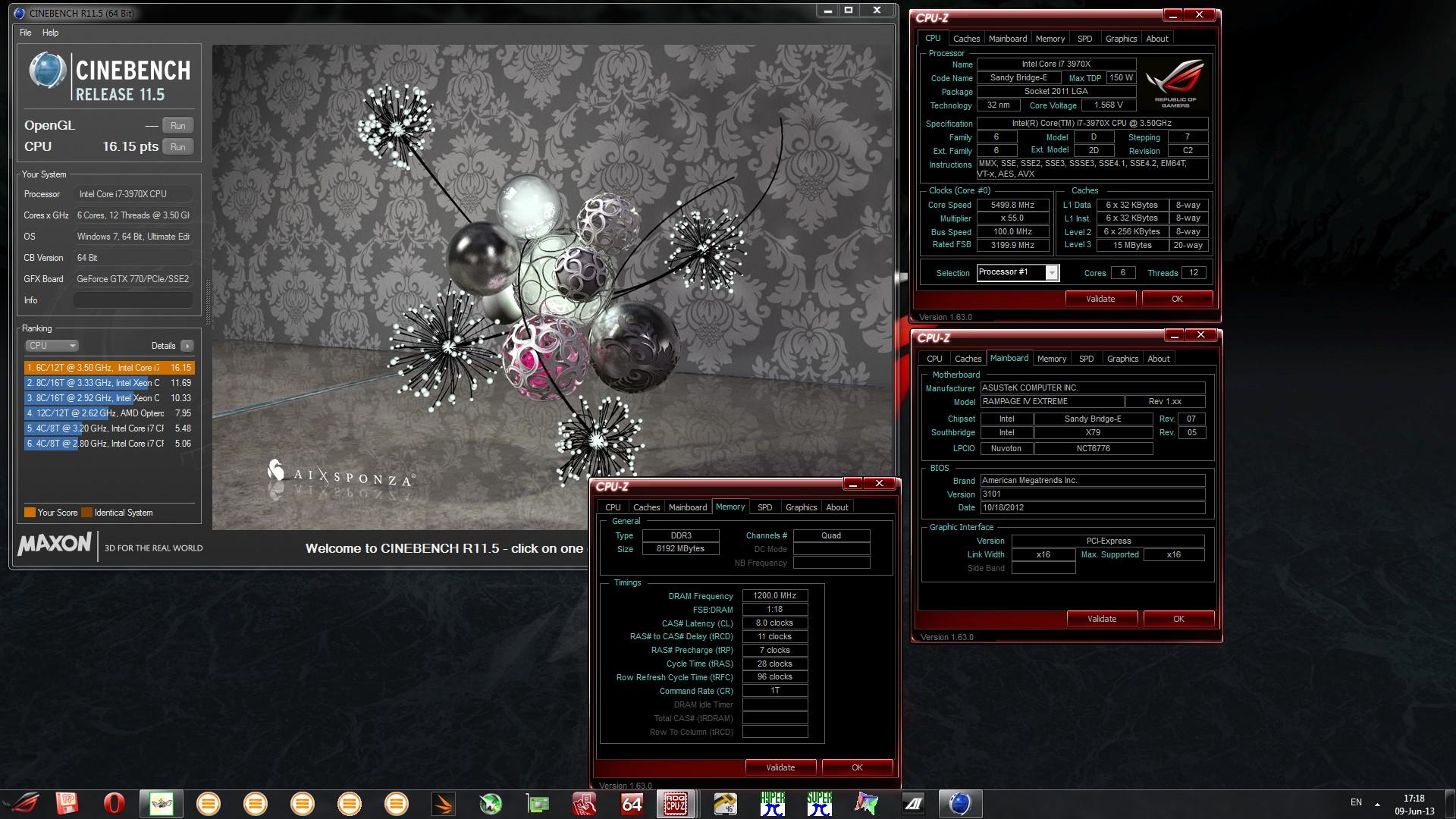Viewport: 1456px width, 819px height.
Task: Open the Processor #1 selection dropdown
Action: [1018, 272]
